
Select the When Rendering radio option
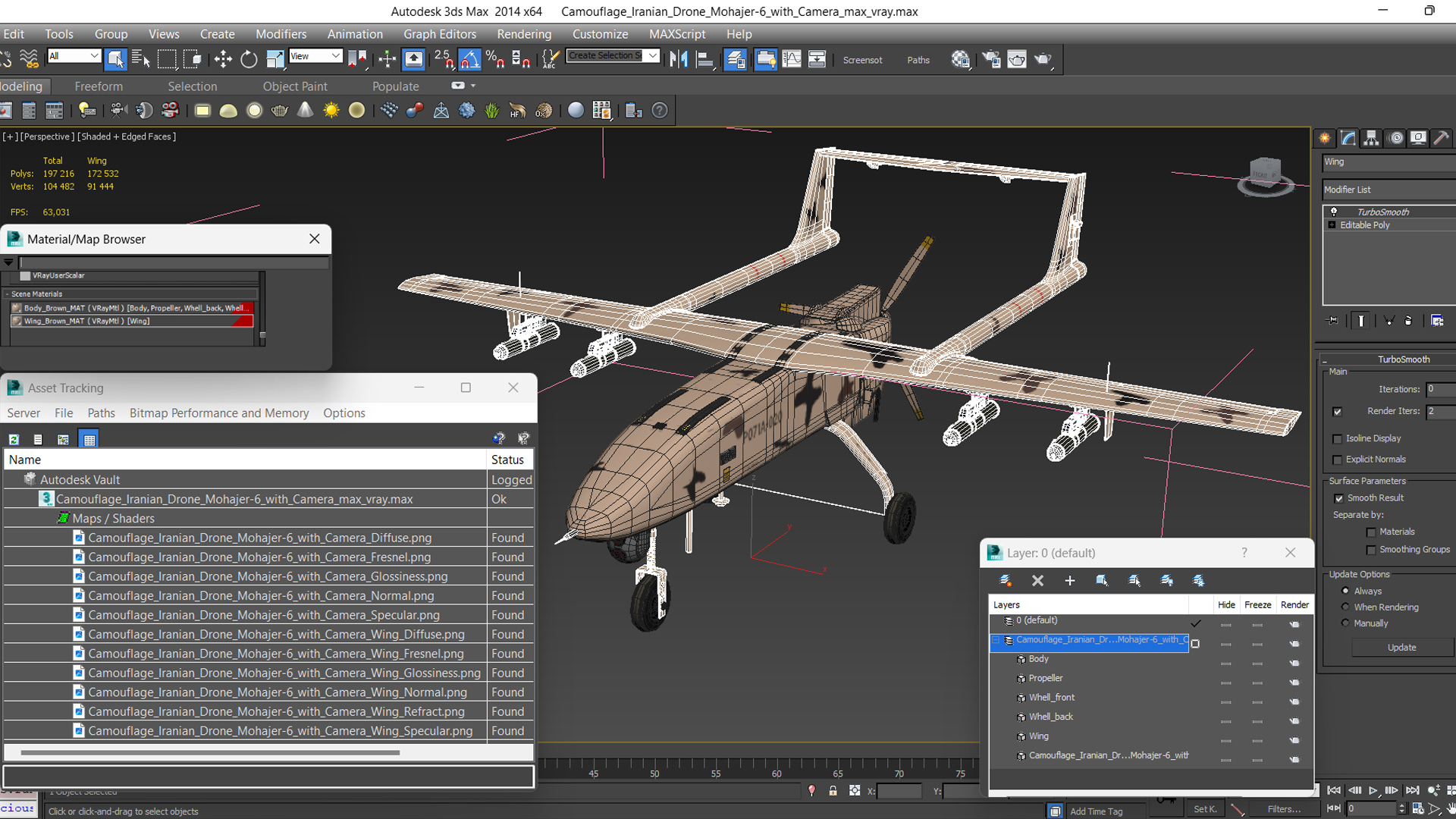coord(1345,607)
